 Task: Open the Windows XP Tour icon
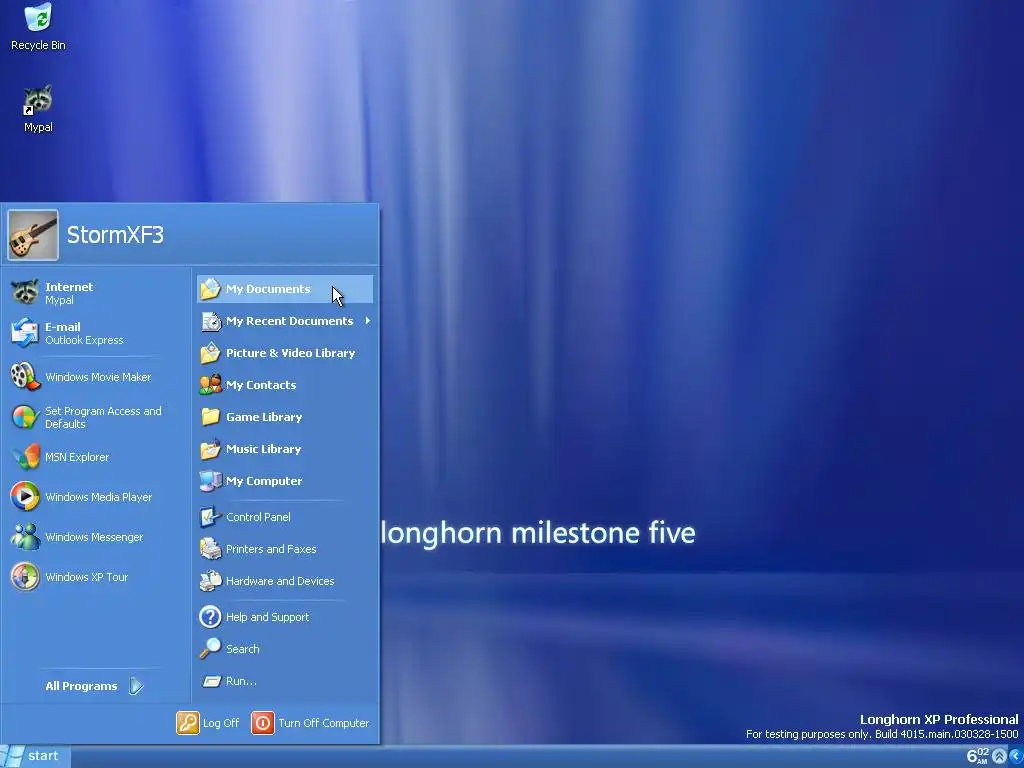tap(25, 577)
